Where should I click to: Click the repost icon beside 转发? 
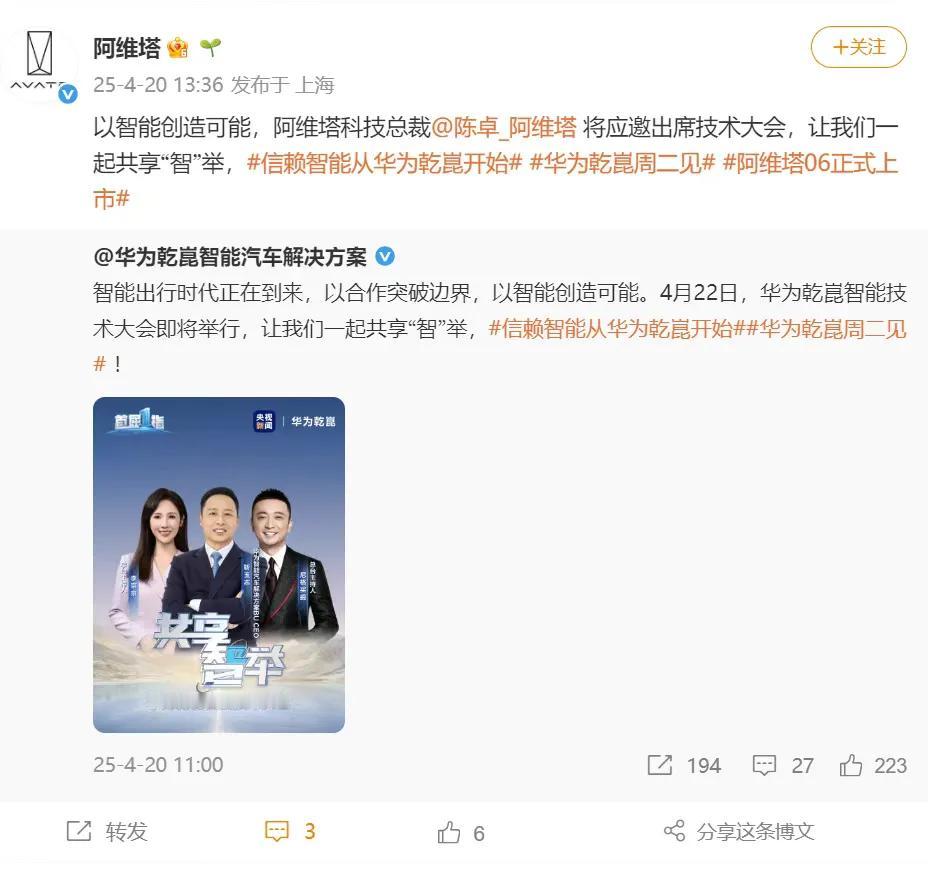(79, 831)
